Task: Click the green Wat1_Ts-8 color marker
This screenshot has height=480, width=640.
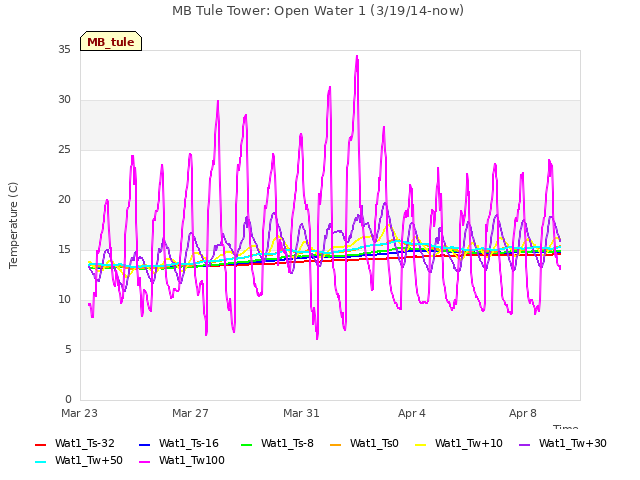Action: point(247,445)
